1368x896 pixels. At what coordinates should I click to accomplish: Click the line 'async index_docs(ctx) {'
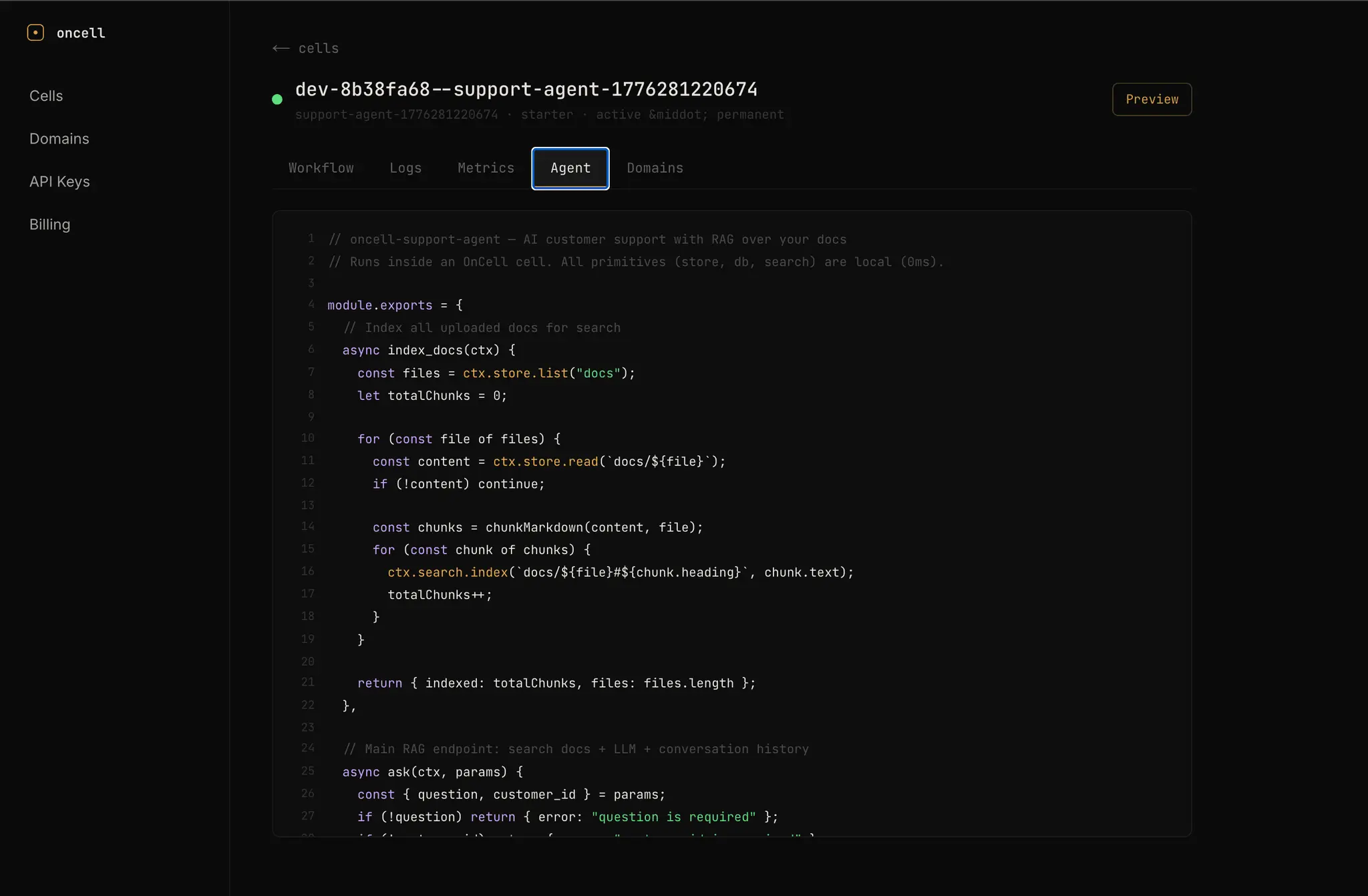[429, 351]
